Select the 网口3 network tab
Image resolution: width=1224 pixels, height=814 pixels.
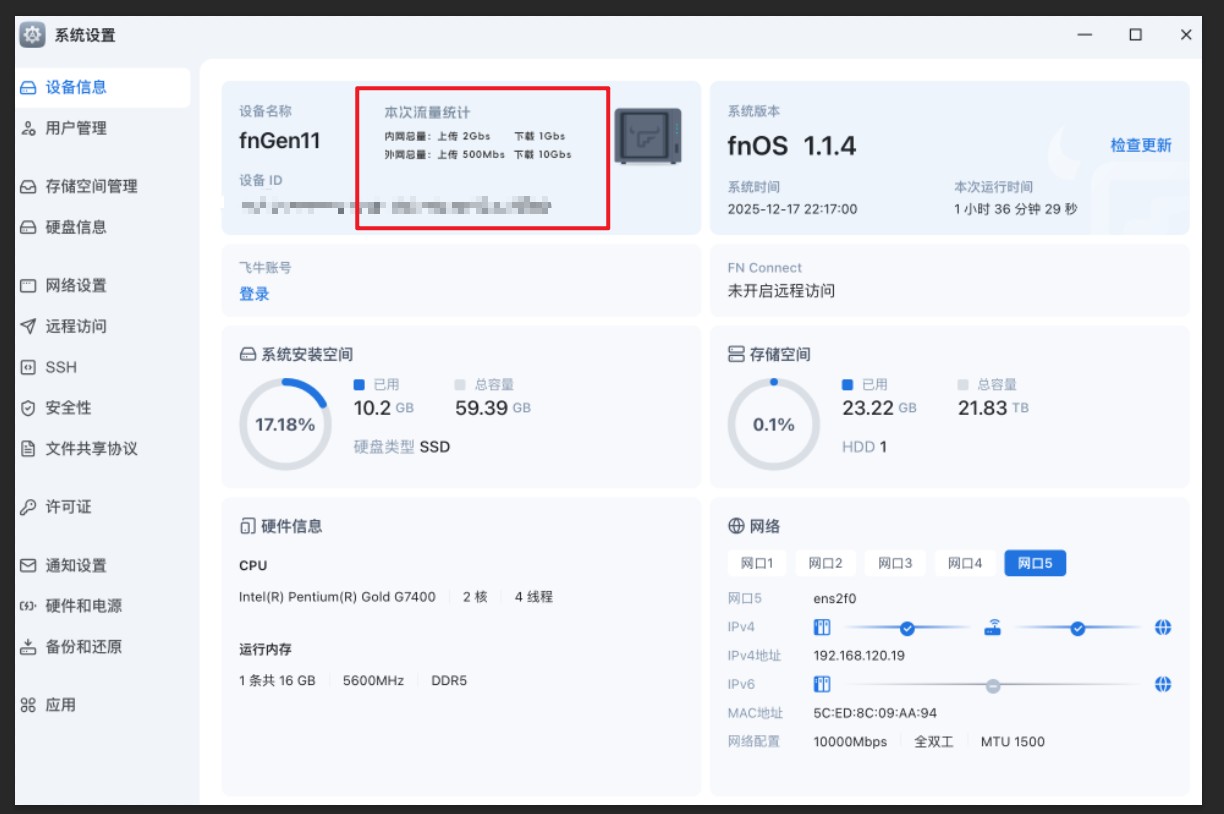click(894, 563)
